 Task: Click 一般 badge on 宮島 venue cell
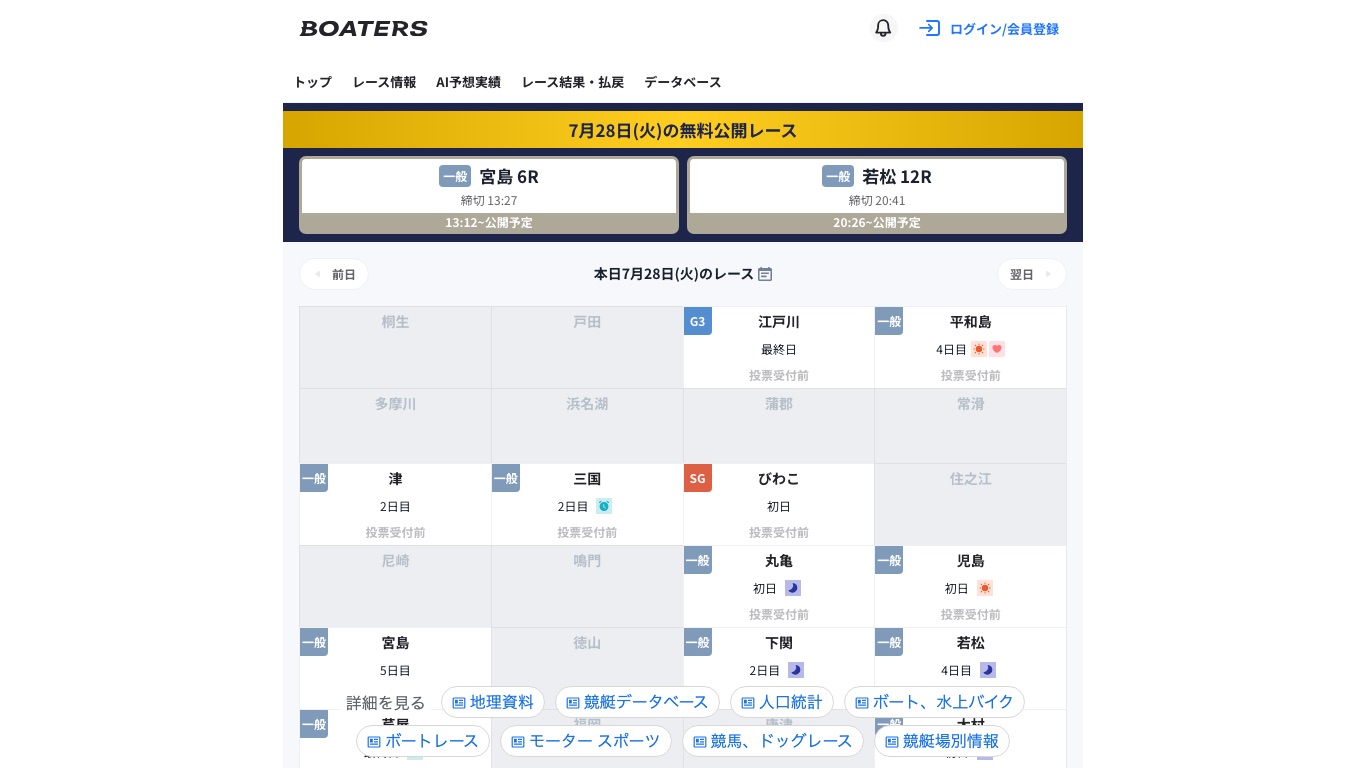pos(314,642)
